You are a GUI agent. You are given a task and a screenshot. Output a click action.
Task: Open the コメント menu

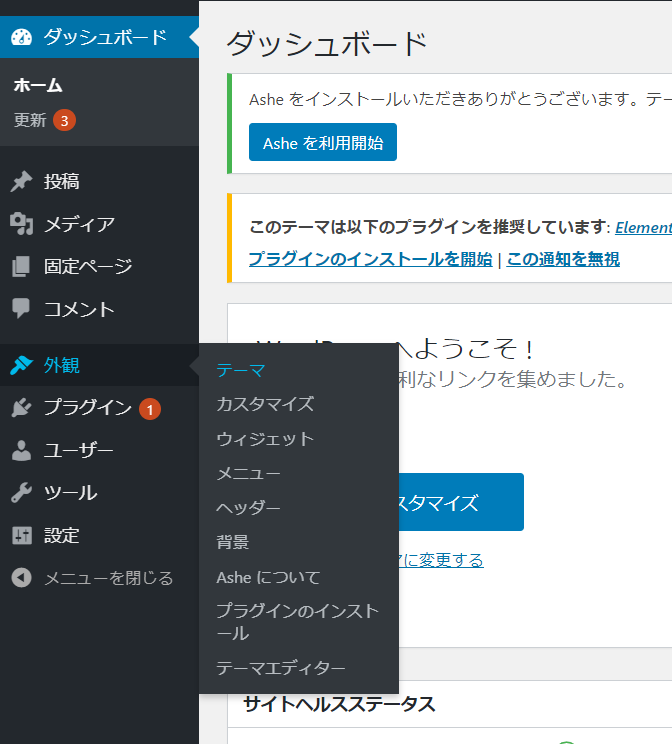point(99,309)
